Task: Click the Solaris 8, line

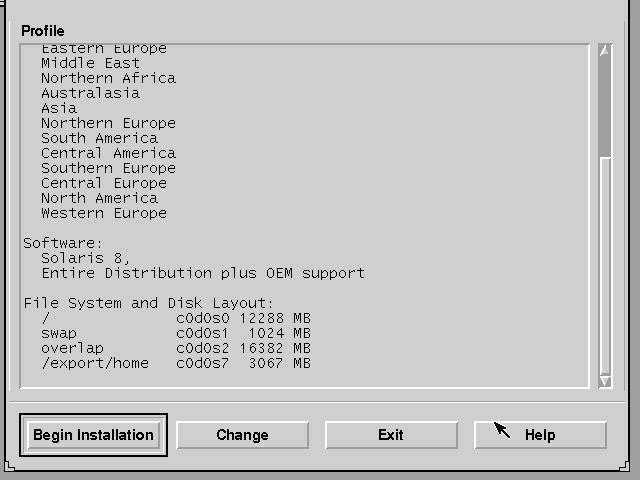Action: click(85, 258)
